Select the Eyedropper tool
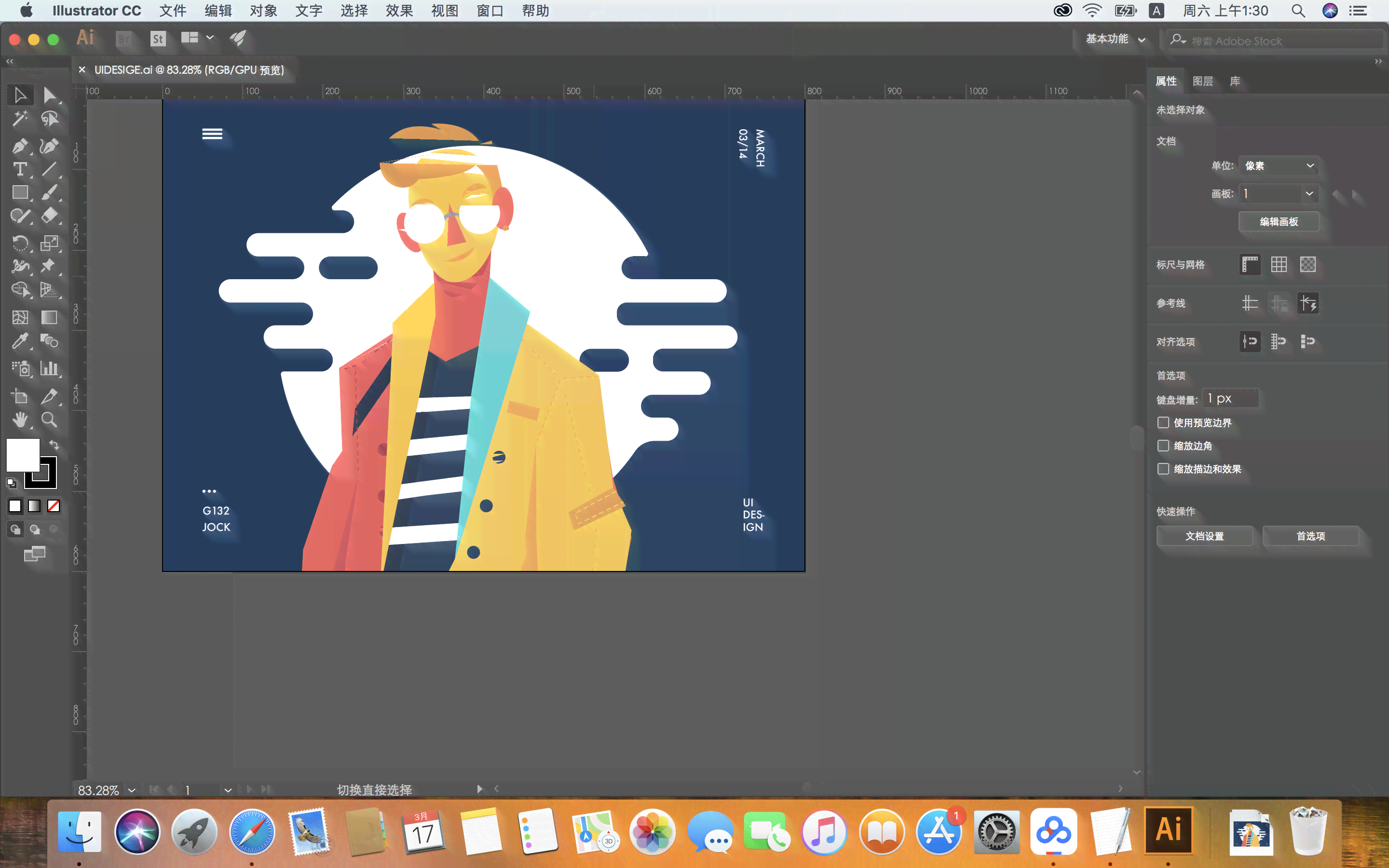 (20, 341)
